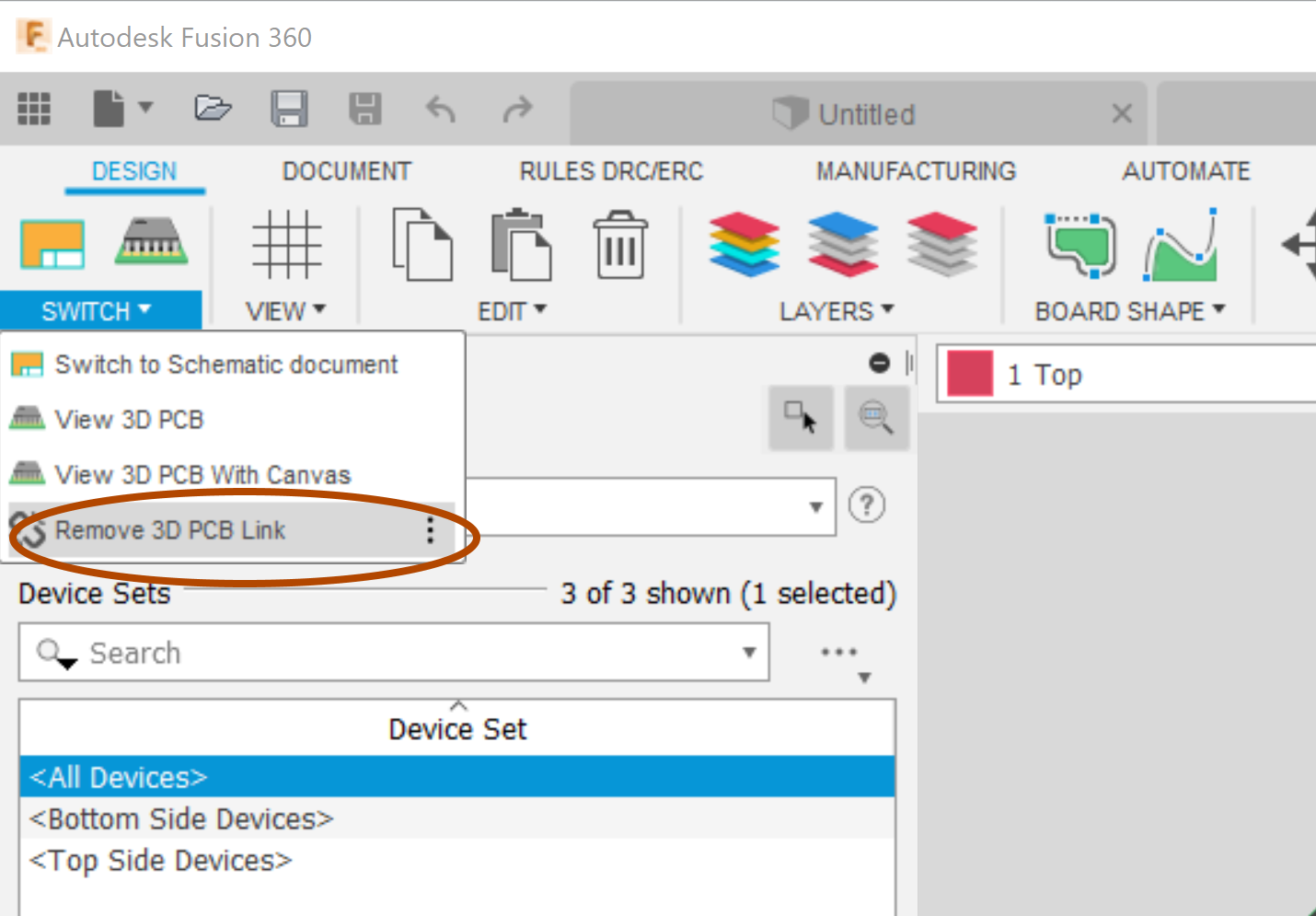This screenshot has width=1316, height=916.
Task: Click the Save icon in the quick access toolbar
Action: (289, 108)
